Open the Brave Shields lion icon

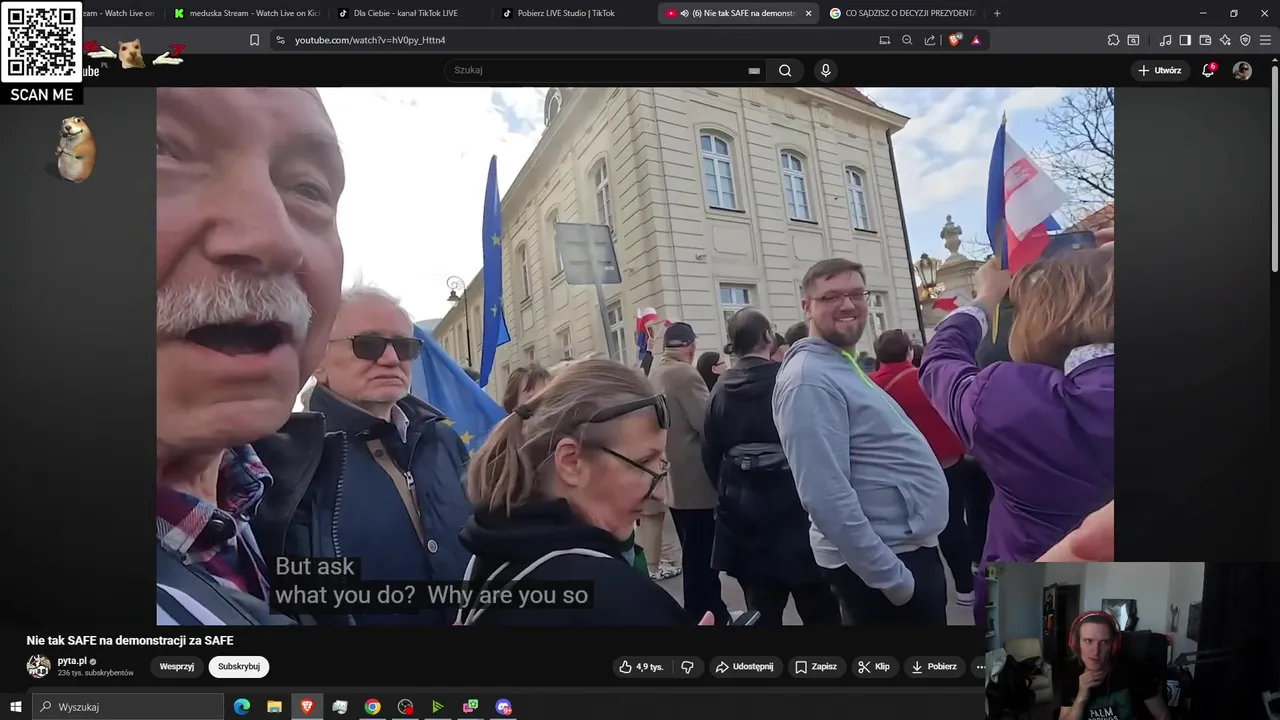click(x=954, y=40)
